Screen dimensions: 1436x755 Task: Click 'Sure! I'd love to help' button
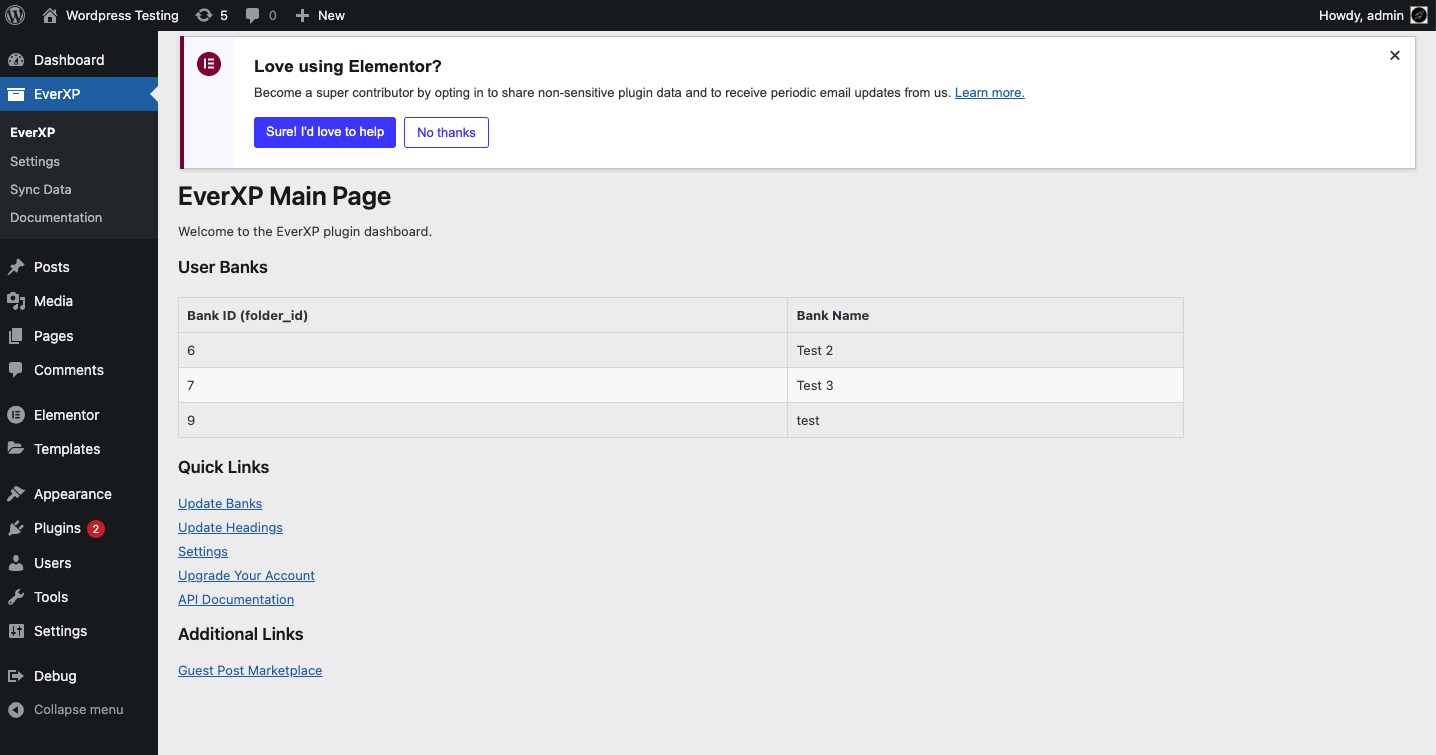pyautogui.click(x=325, y=132)
